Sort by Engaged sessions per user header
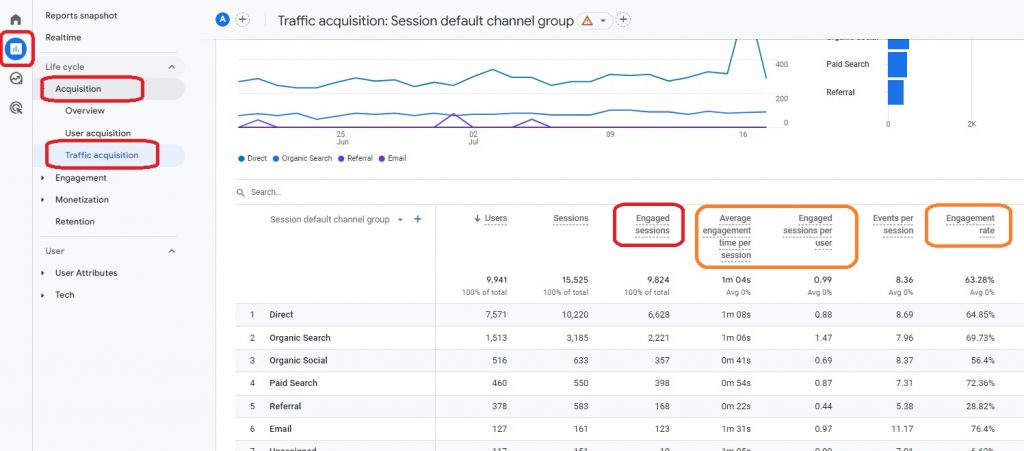The height and width of the screenshot is (451, 1024). (x=807, y=230)
